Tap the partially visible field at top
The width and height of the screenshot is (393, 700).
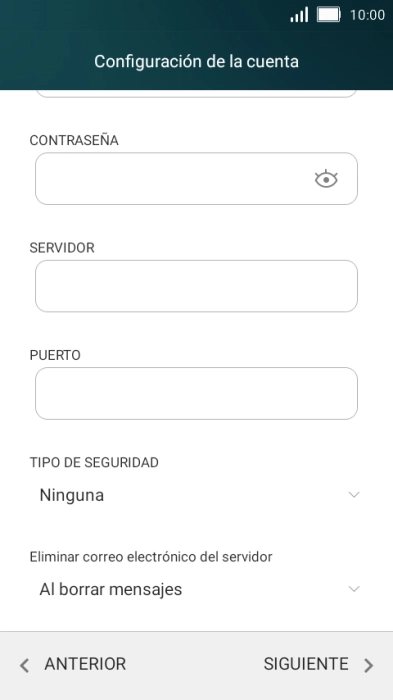(196, 93)
